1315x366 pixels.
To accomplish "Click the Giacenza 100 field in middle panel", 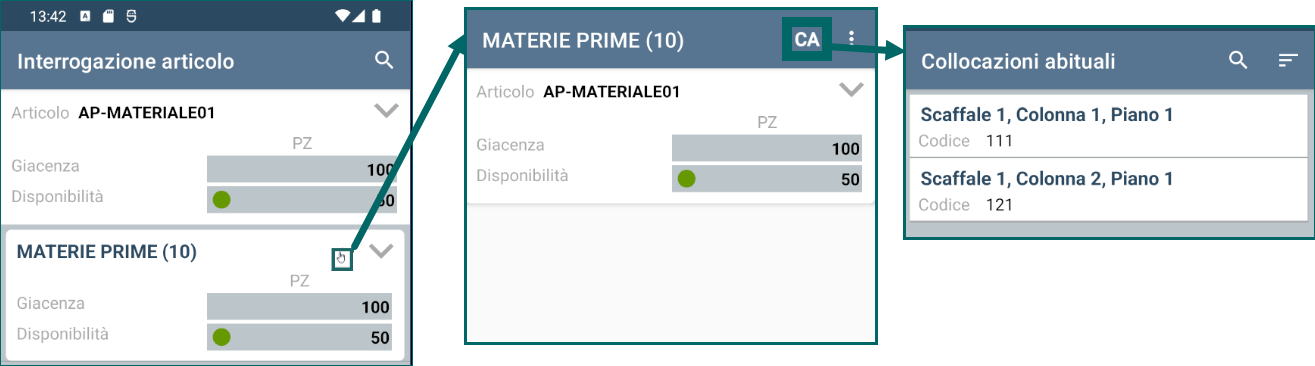I will click(x=766, y=149).
